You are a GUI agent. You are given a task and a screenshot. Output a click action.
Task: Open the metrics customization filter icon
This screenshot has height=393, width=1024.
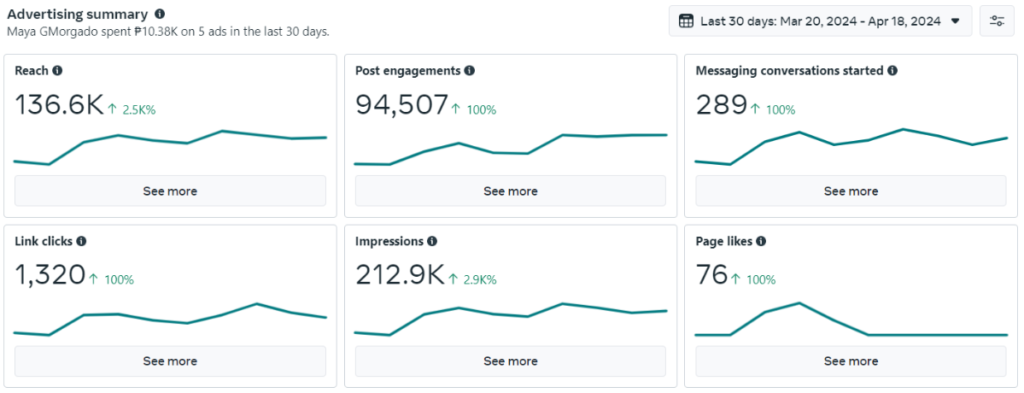click(997, 21)
